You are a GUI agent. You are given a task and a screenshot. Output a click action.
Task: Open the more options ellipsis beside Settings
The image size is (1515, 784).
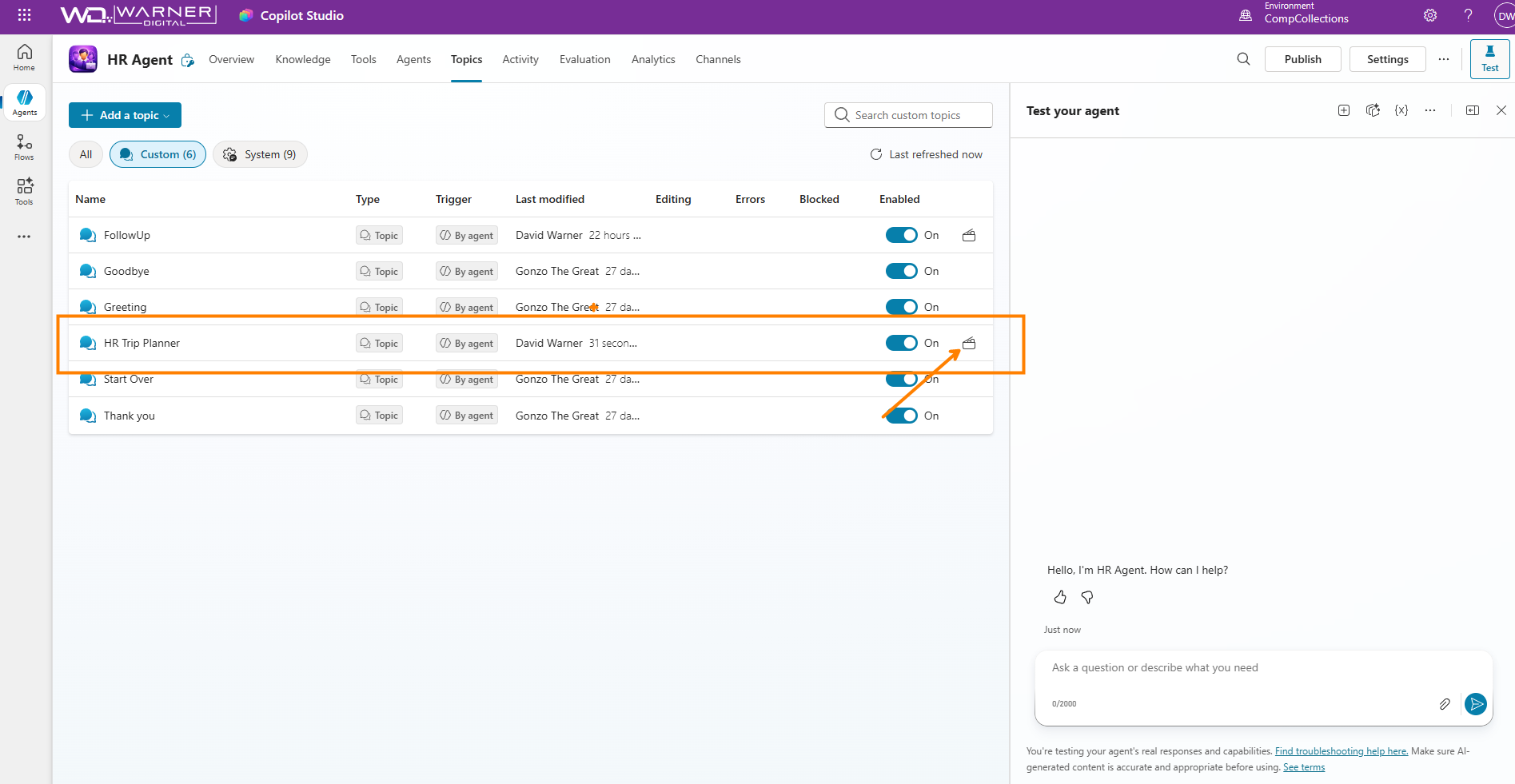pos(1444,59)
